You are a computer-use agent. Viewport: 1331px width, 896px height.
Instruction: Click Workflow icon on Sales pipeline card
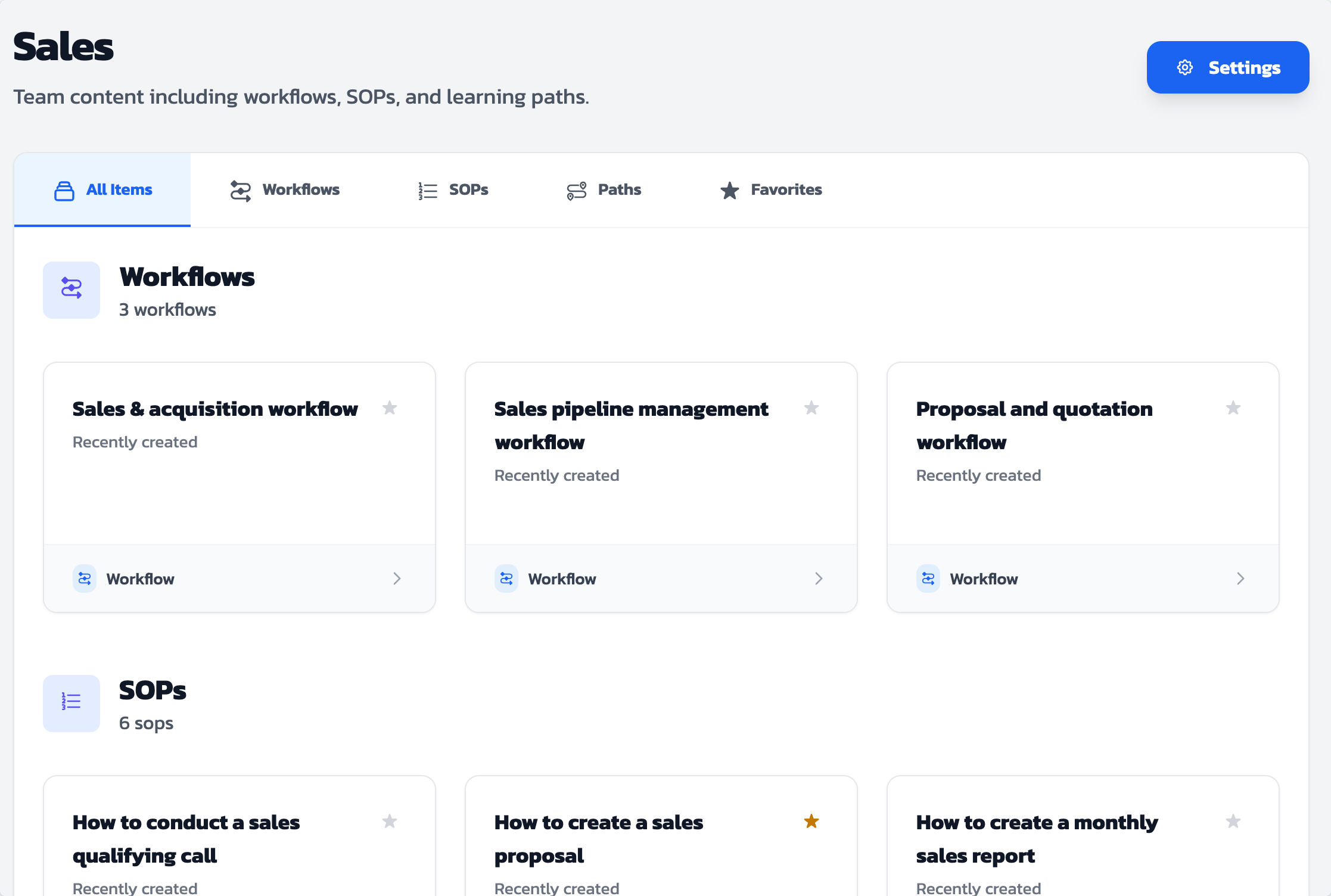[506, 578]
